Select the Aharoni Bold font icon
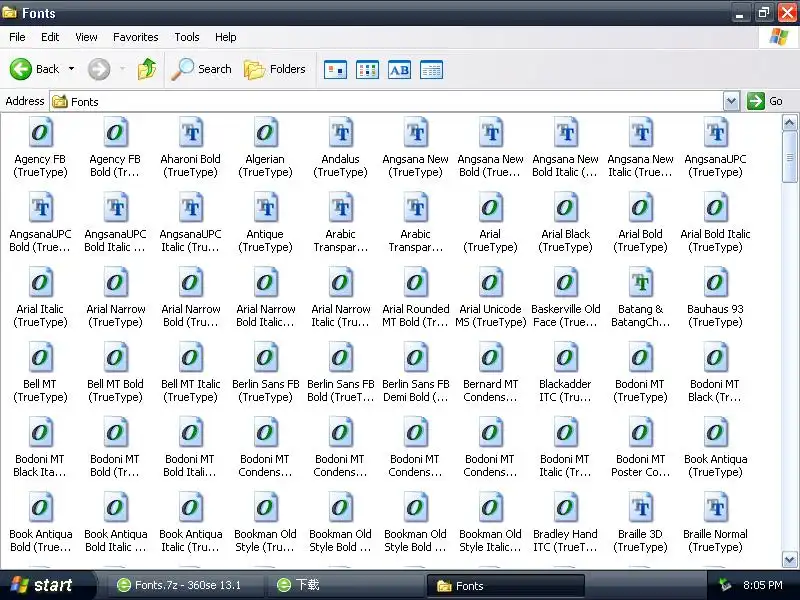 pos(190,132)
